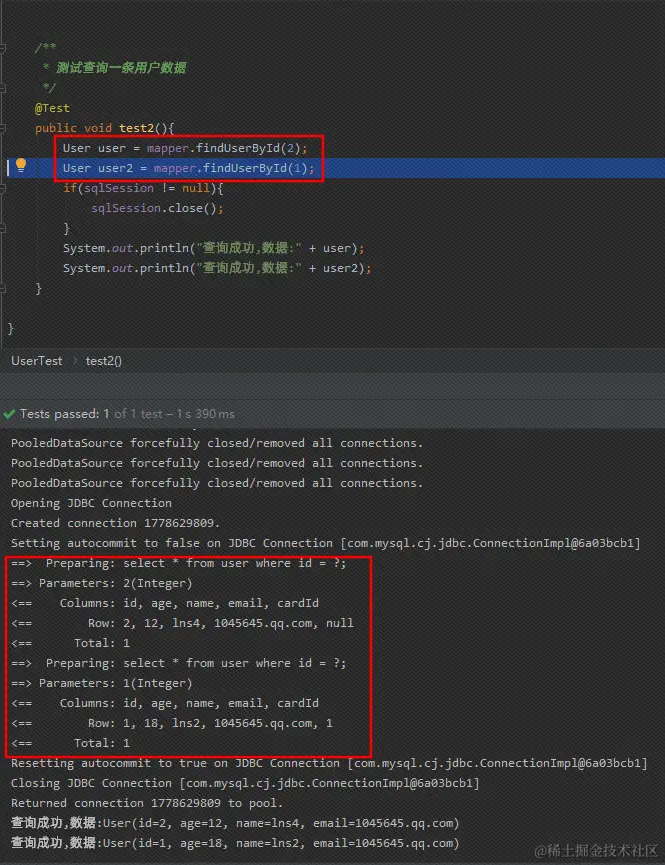The height and width of the screenshot is (865, 665).
Task: Select test2() in the breadcrumb bar
Action: pos(103,361)
